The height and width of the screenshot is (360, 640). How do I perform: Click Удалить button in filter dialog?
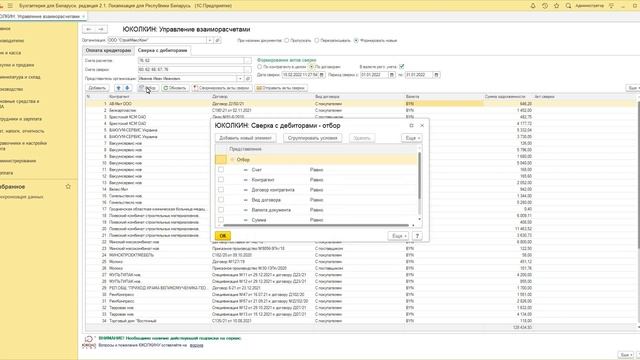[362, 138]
